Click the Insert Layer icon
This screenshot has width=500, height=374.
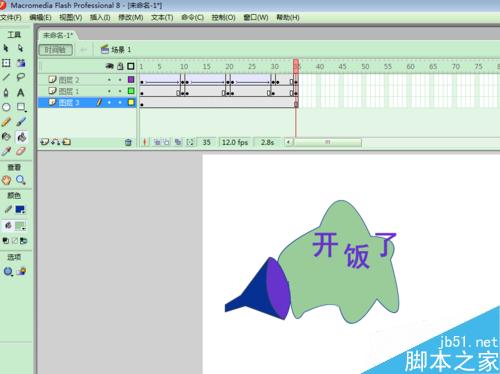pyautogui.click(x=44, y=142)
